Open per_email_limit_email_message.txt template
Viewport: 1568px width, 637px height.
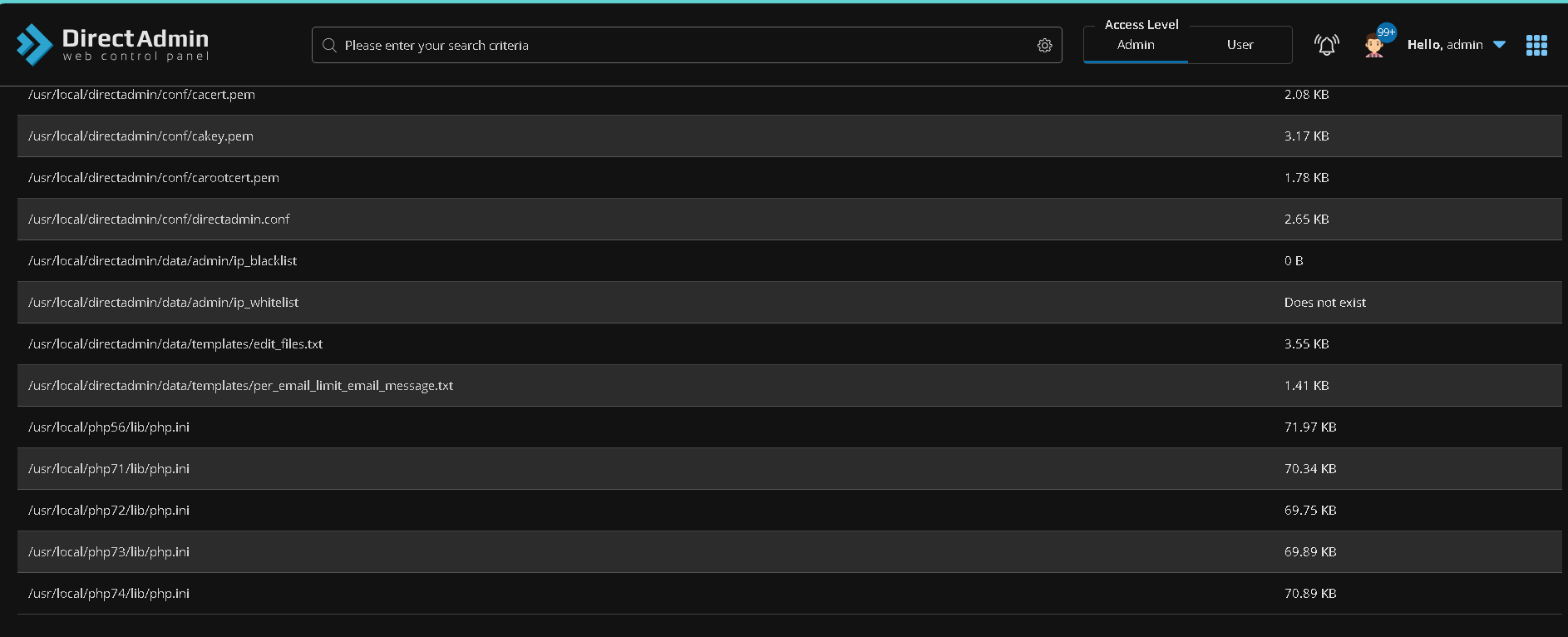pyautogui.click(x=240, y=386)
